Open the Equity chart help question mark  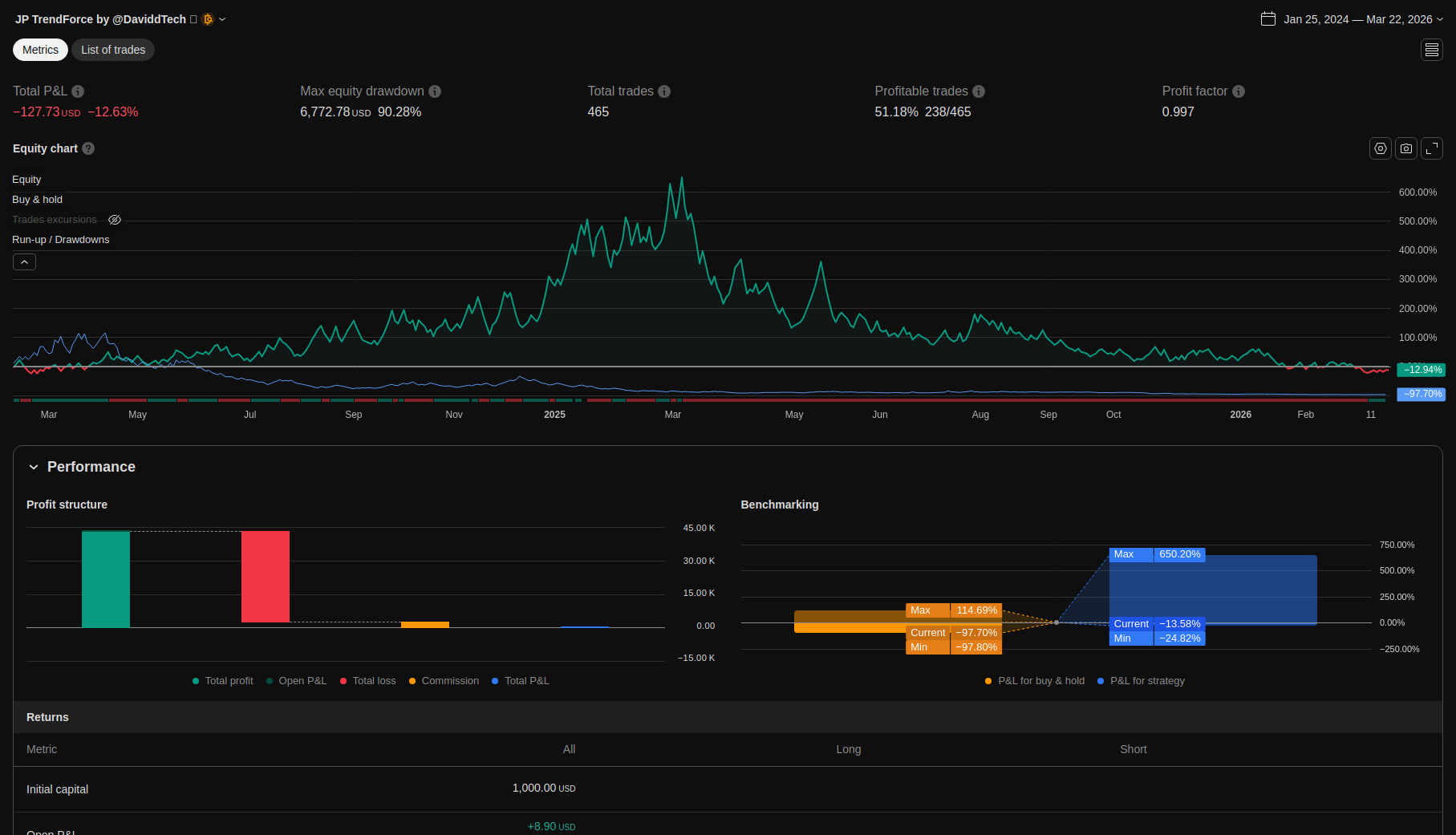[x=88, y=148]
